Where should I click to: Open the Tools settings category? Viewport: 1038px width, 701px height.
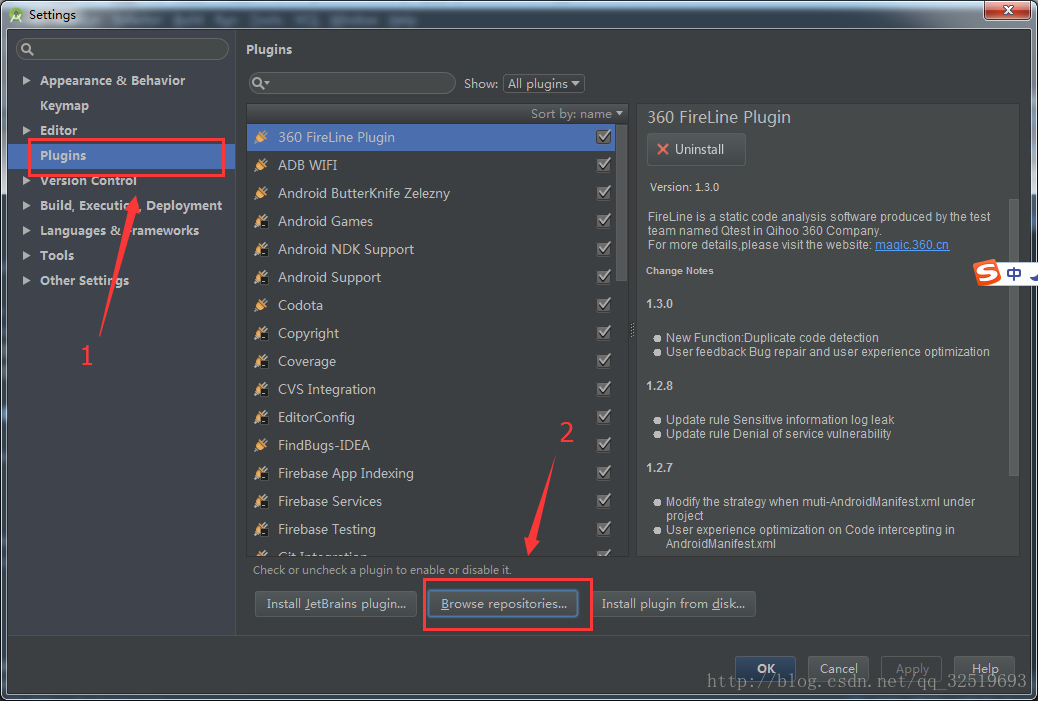(57, 256)
